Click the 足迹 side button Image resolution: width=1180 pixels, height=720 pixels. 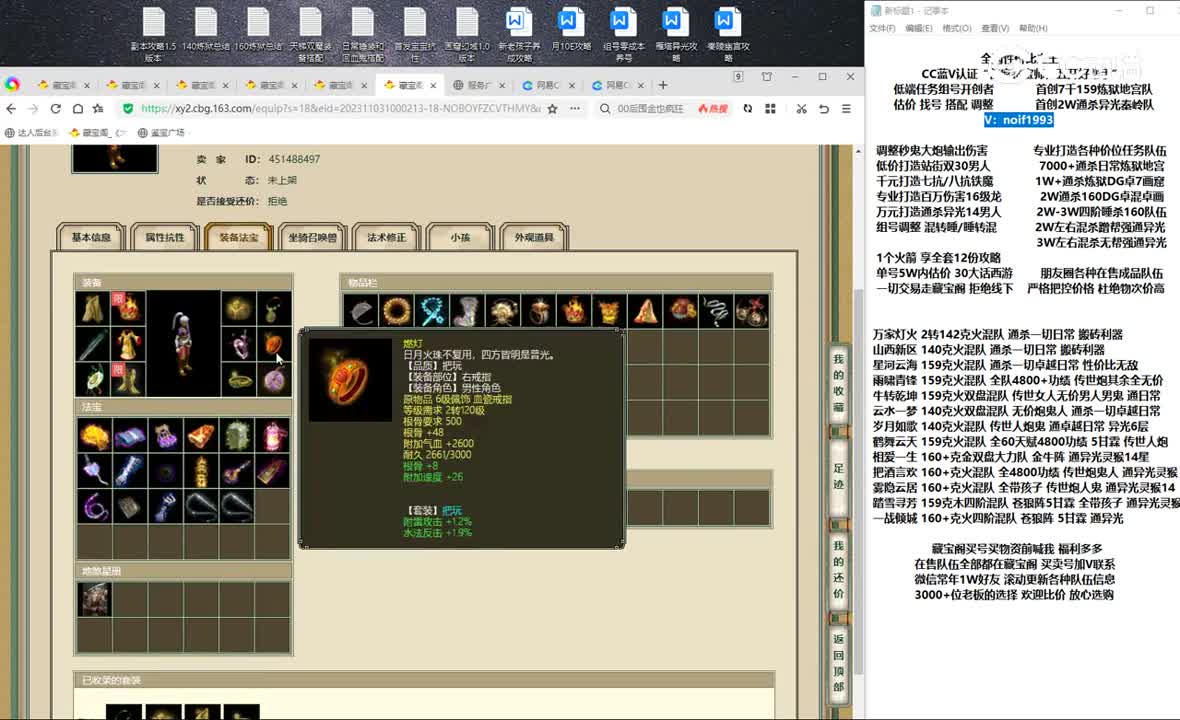(x=838, y=476)
